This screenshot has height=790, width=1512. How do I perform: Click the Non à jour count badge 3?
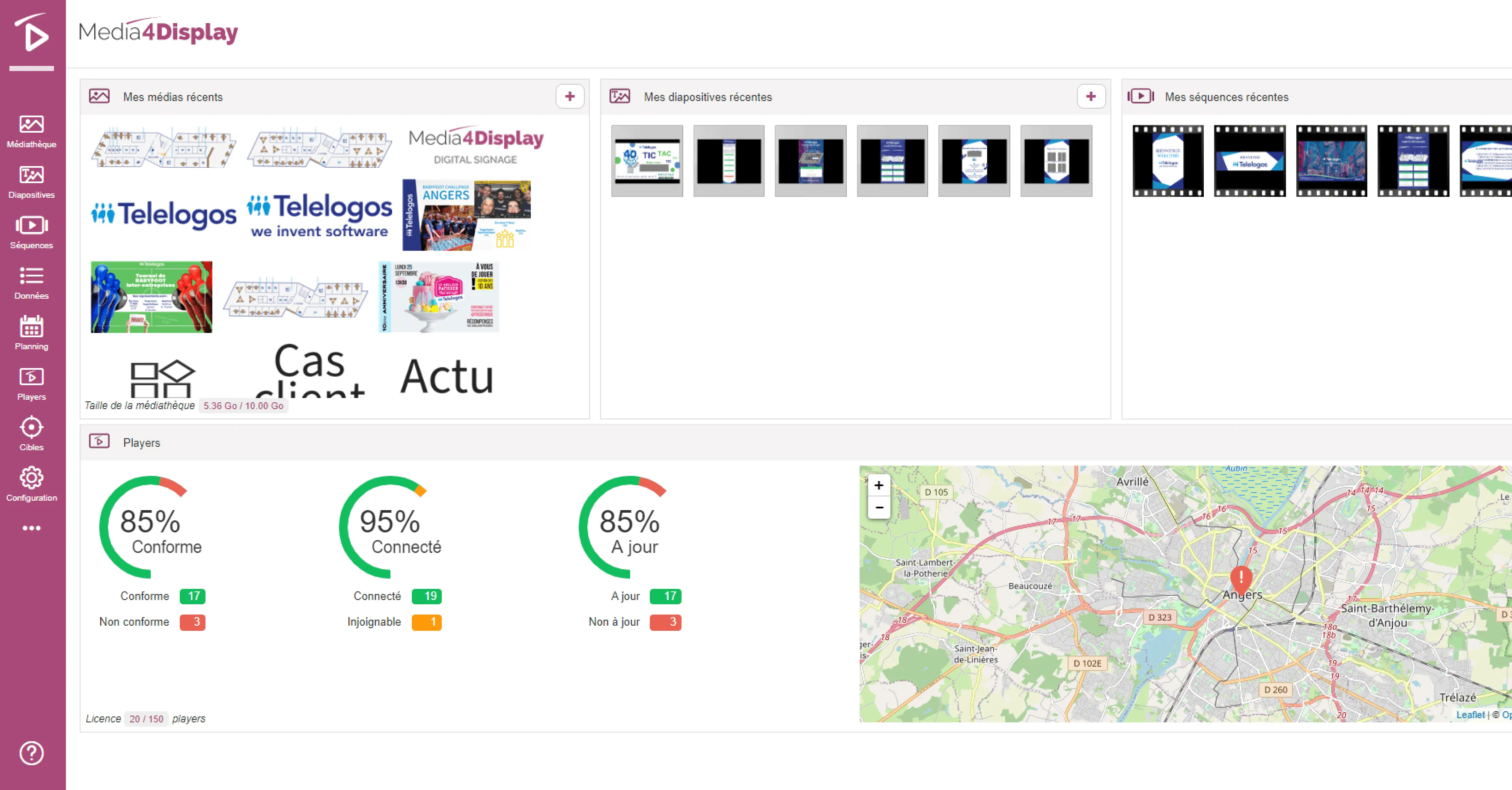[x=666, y=621]
